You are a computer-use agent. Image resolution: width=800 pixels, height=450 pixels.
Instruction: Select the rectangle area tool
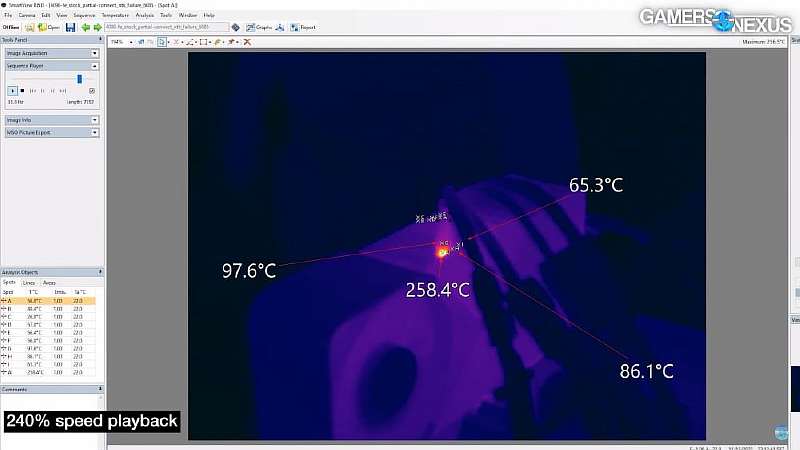[204, 42]
